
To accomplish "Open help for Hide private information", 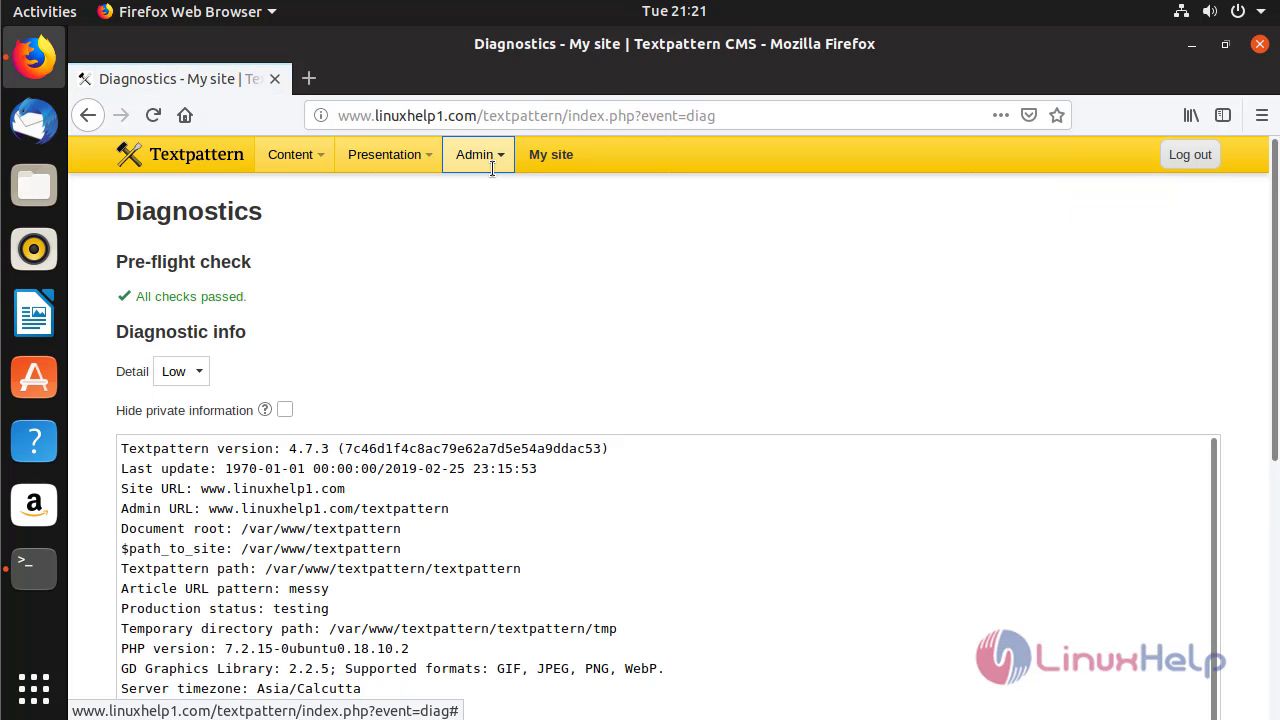I will (x=265, y=409).
